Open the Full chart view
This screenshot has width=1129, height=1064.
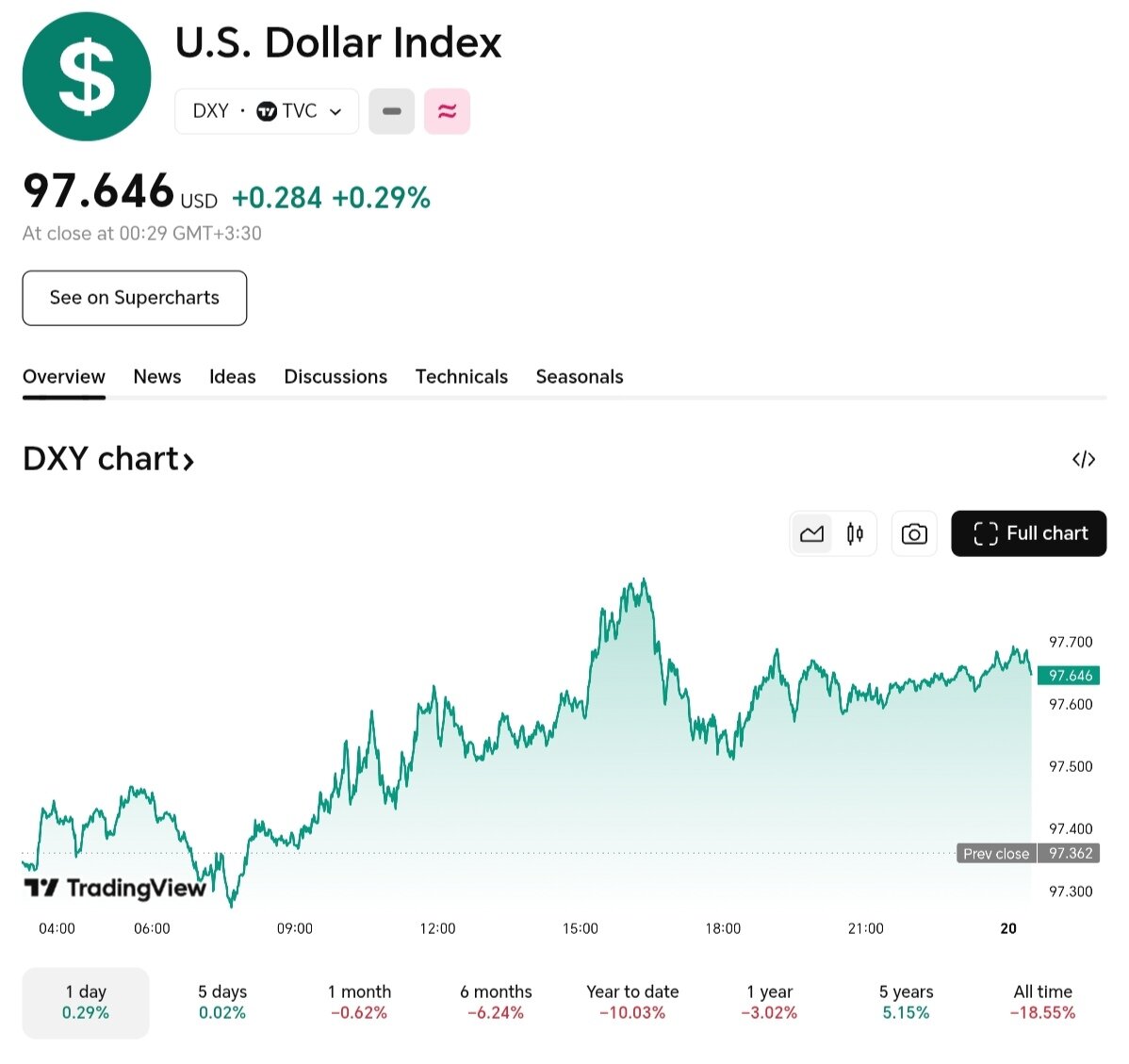1028,533
